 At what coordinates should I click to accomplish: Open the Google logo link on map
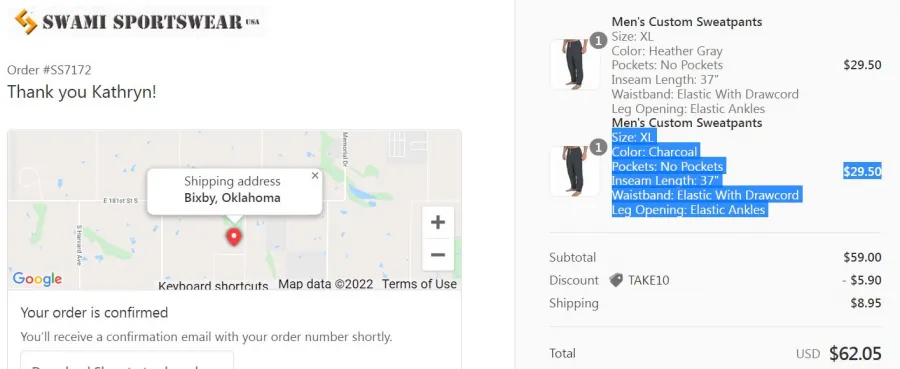[x=37, y=279]
